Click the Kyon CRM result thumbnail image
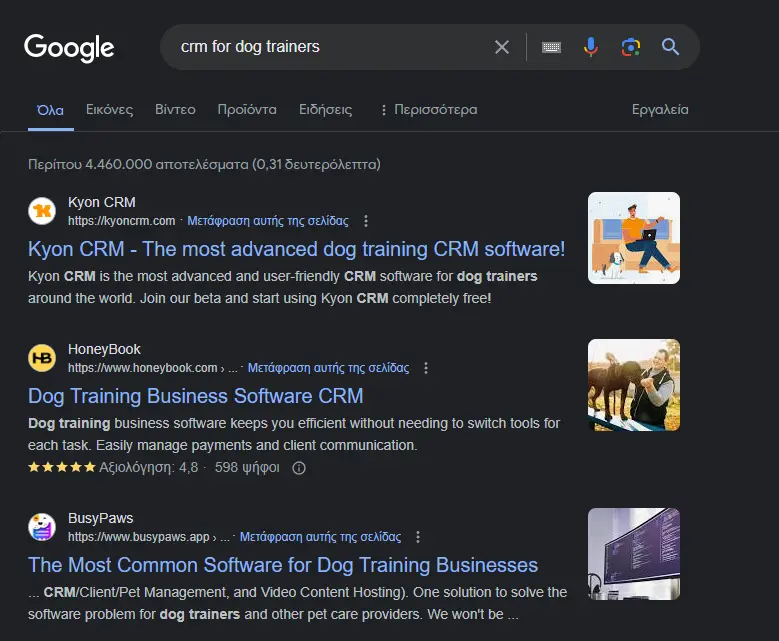This screenshot has height=641, width=779. pyautogui.click(x=633, y=238)
